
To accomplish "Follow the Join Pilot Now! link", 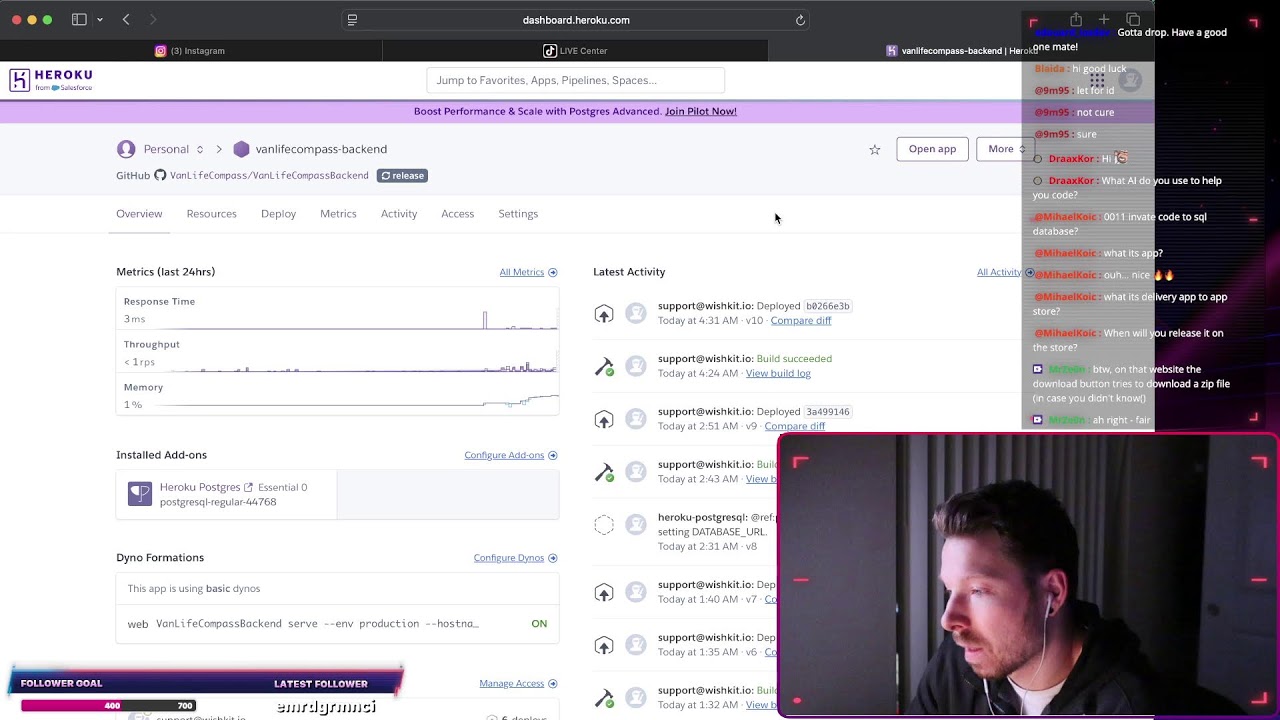I will [701, 111].
